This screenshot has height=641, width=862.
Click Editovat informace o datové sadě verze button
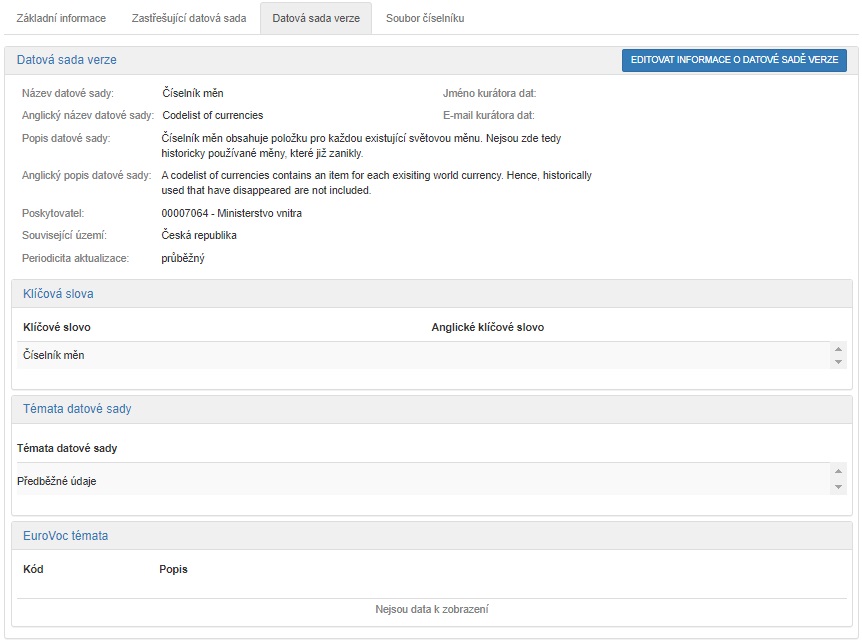pyautogui.click(x=734, y=60)
